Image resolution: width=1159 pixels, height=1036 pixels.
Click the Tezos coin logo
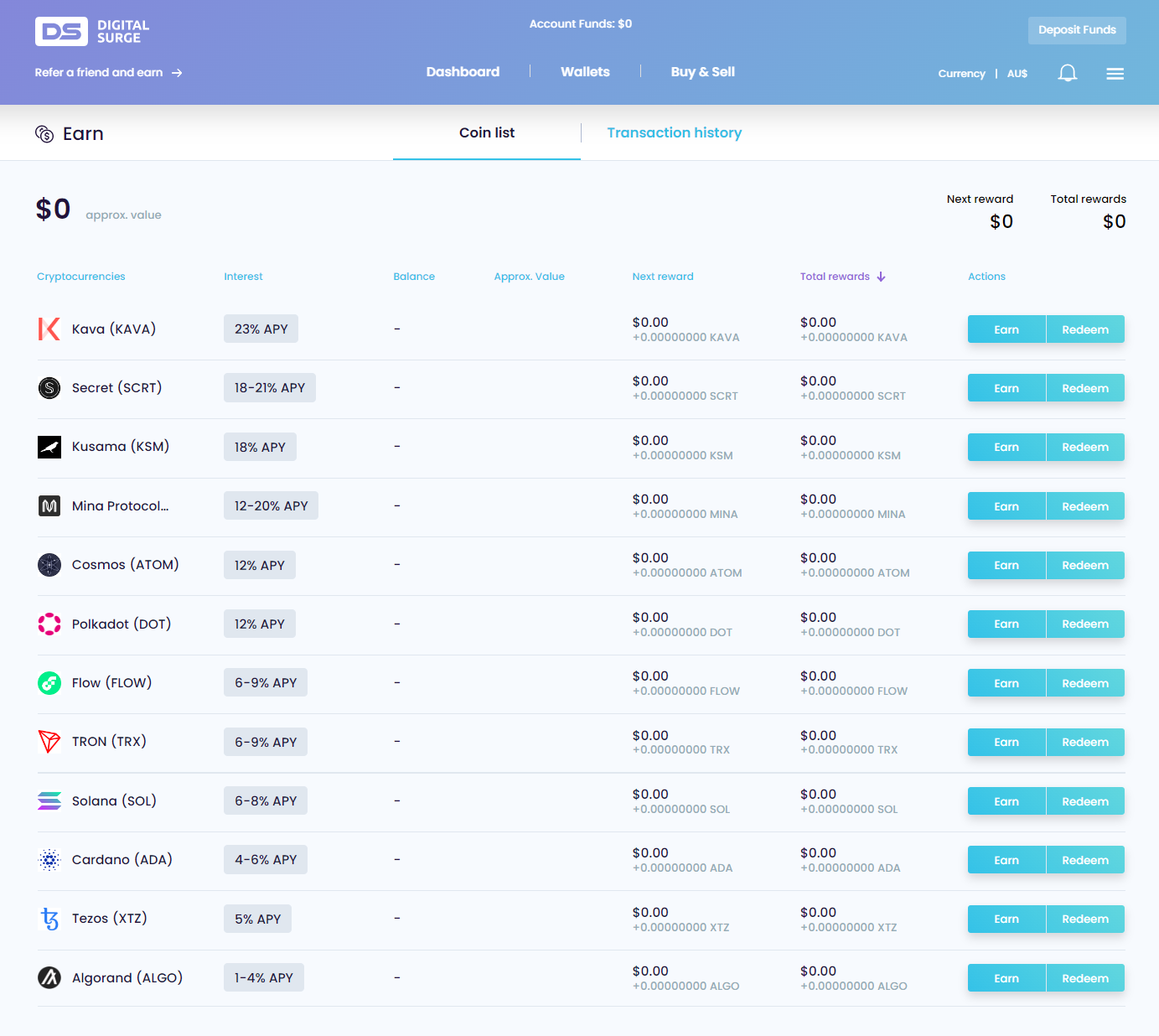coord(49,919)
